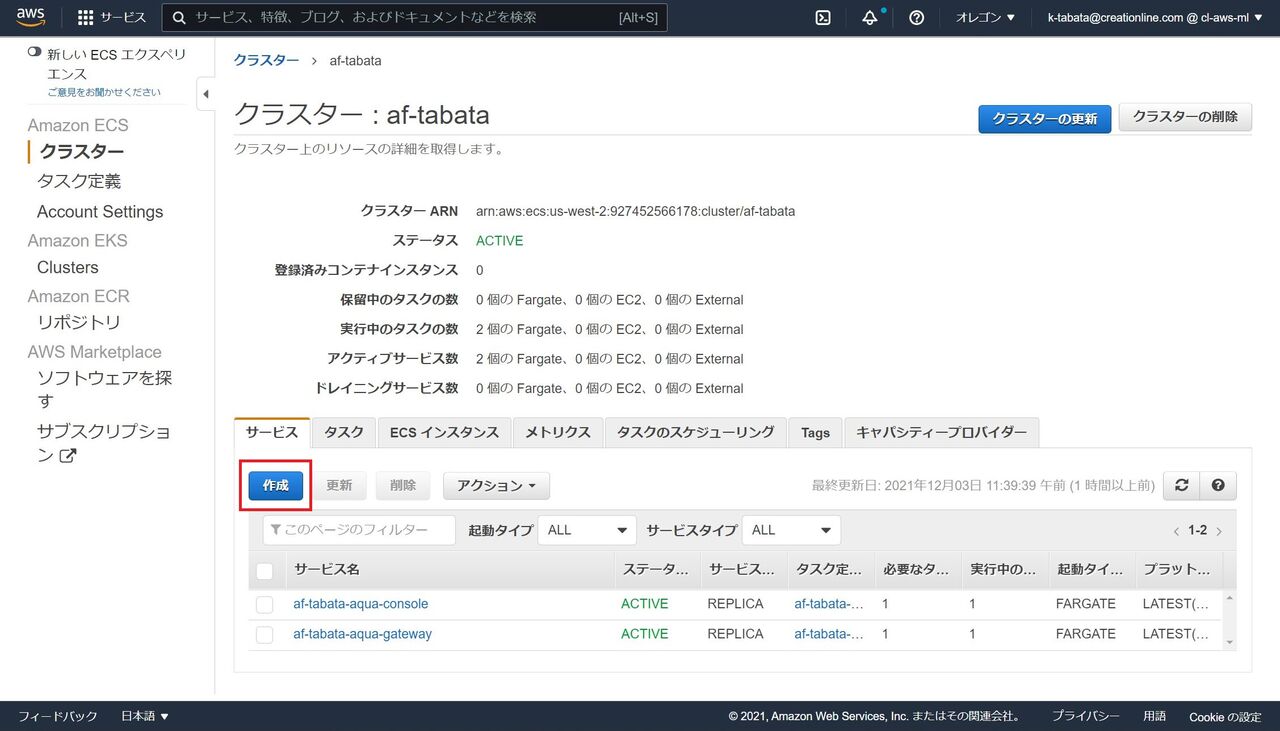Viewport: 1280px width, 731px height.
Task: Click the services table vertical scrollbar
Action: click(x=1229, y=620)
